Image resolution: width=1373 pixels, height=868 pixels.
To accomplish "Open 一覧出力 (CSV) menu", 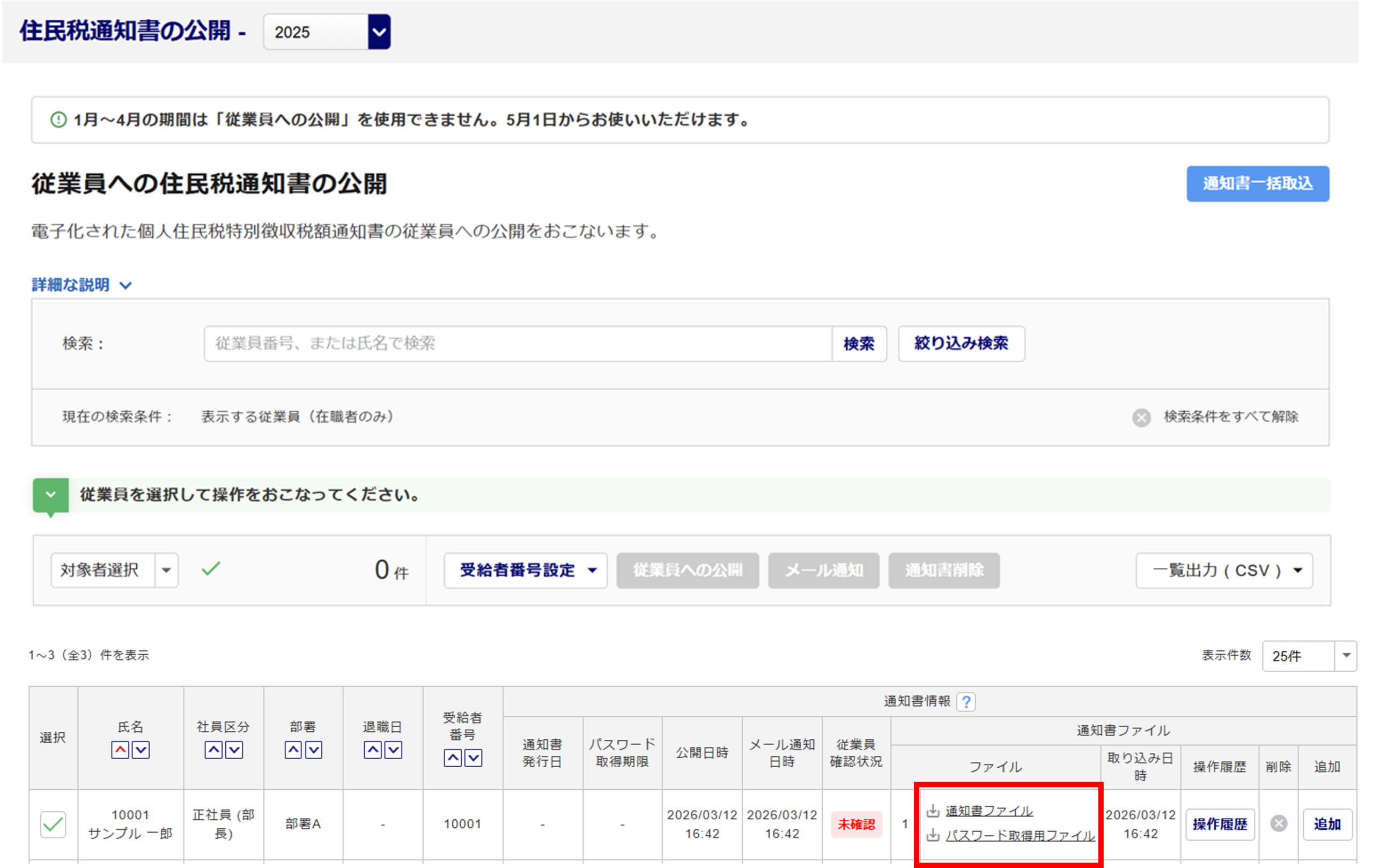I will pyautogui.click(x=1224, y=570).
